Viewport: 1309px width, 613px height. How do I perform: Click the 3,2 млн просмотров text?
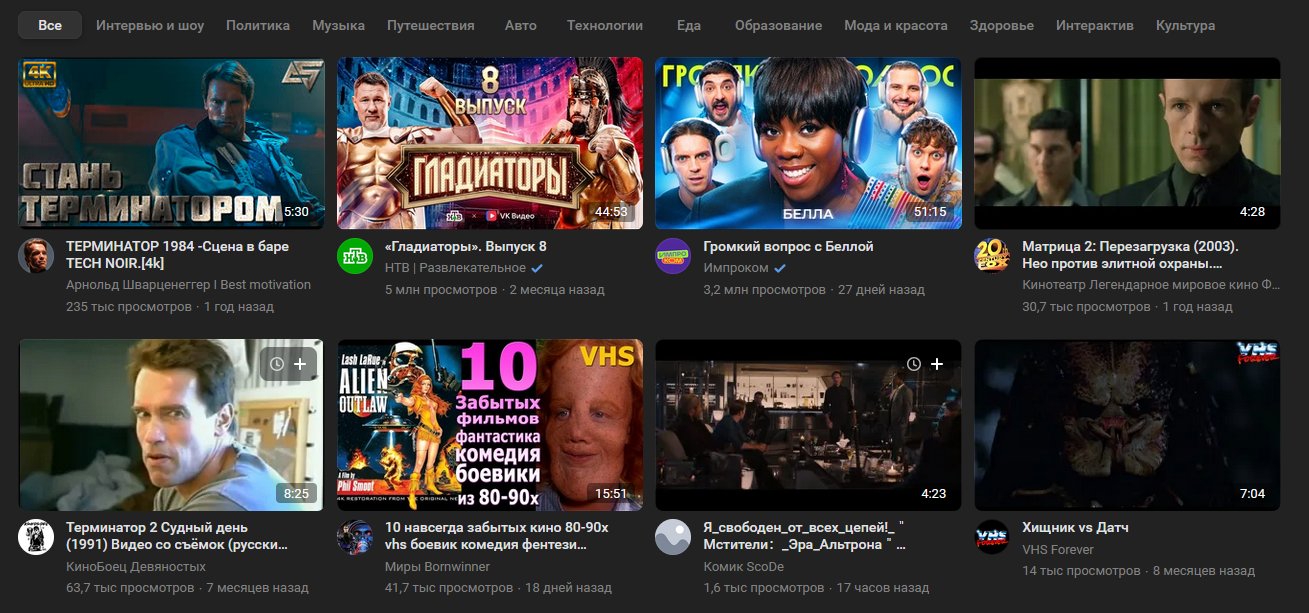point(764,290)
